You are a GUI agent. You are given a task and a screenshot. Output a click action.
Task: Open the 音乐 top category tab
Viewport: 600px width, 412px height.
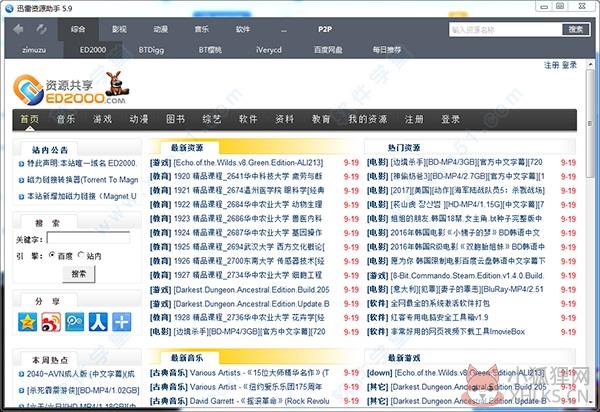coord(202,29)
